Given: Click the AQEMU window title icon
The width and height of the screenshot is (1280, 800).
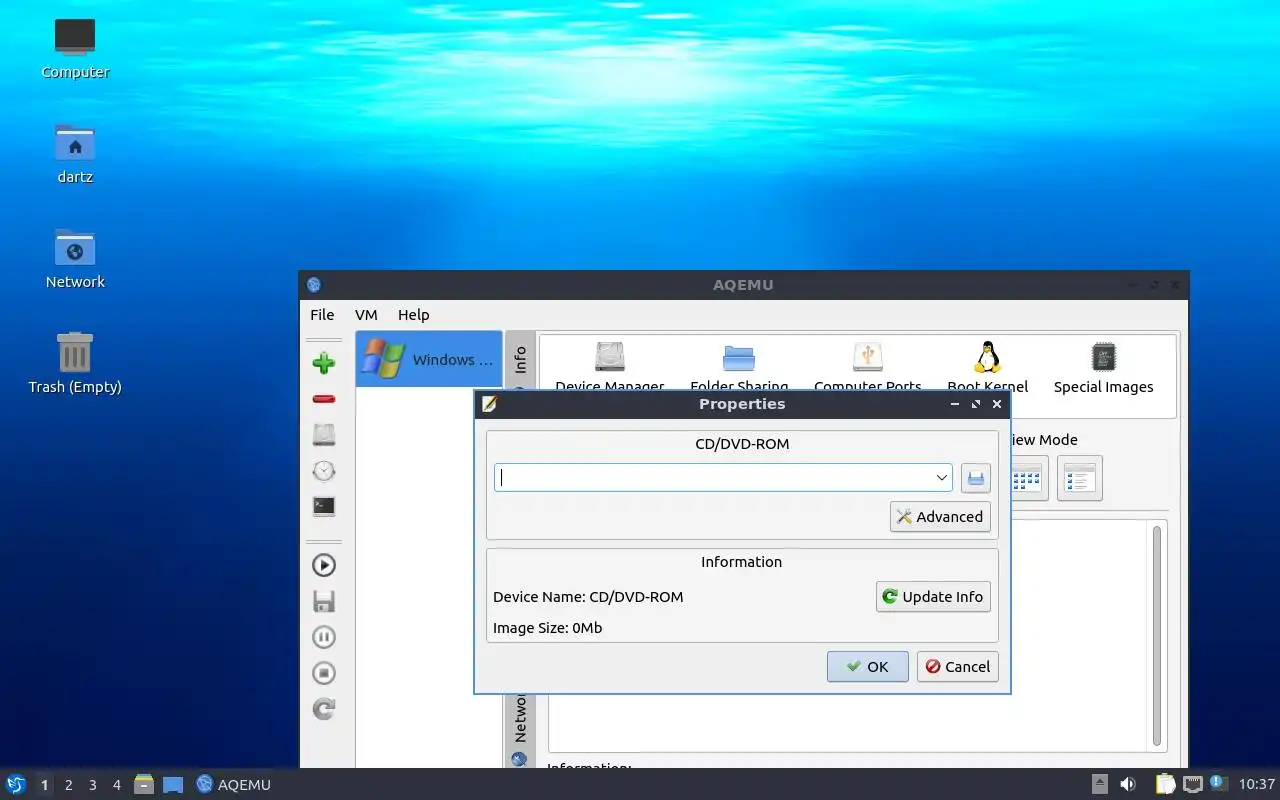Looking at the screenshot, I should 314,285.
